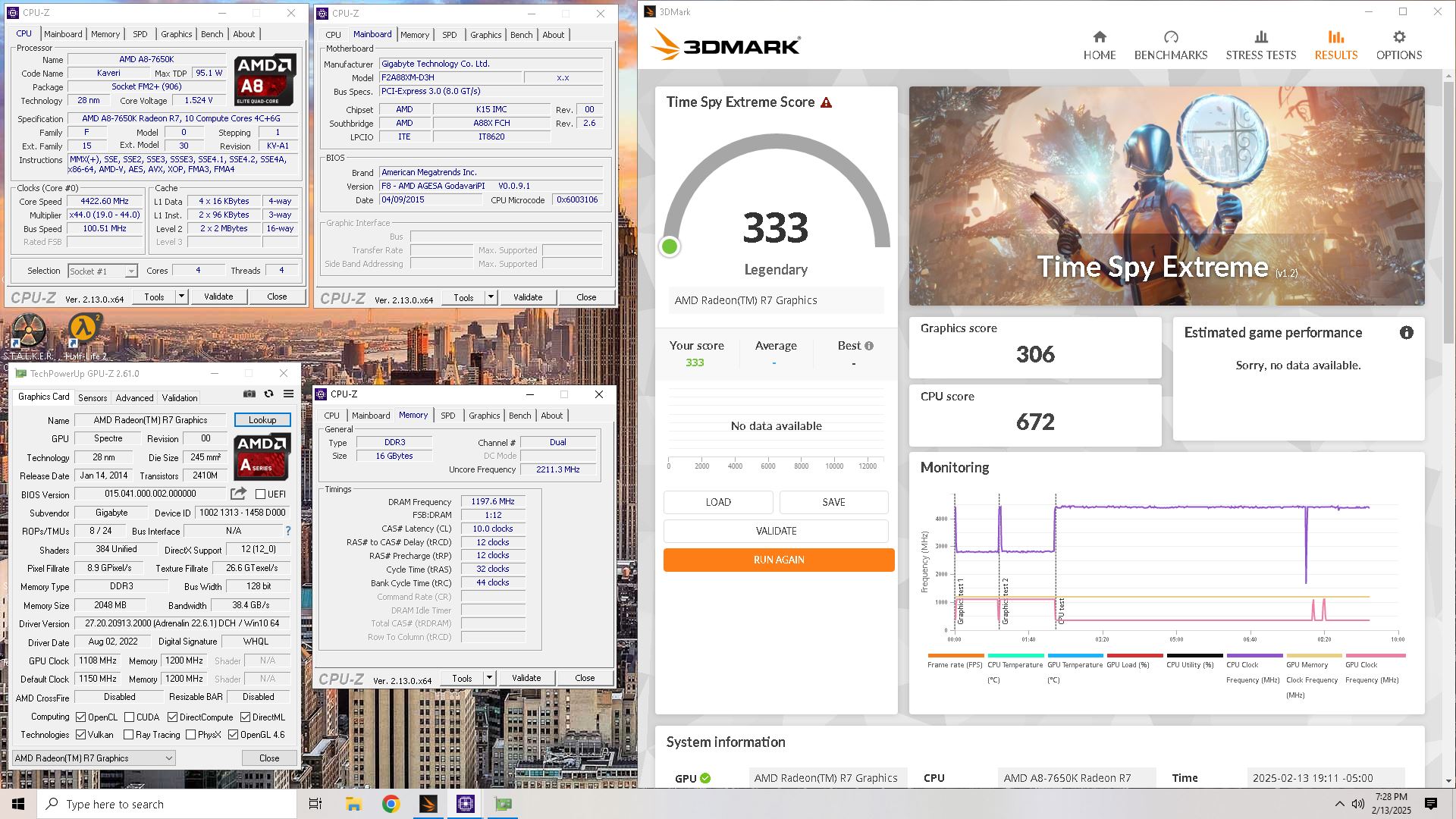Click the GPU-Z BIOS export share icon
This screenshot has width=1456, height=819.
tap(238, 494)
